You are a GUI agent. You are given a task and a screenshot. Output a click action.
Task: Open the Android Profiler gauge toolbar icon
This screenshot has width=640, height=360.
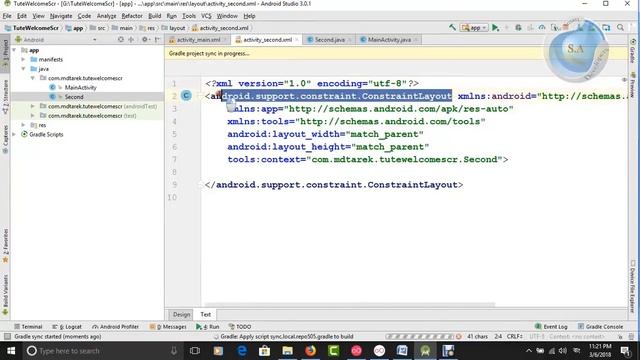point(542,28)
